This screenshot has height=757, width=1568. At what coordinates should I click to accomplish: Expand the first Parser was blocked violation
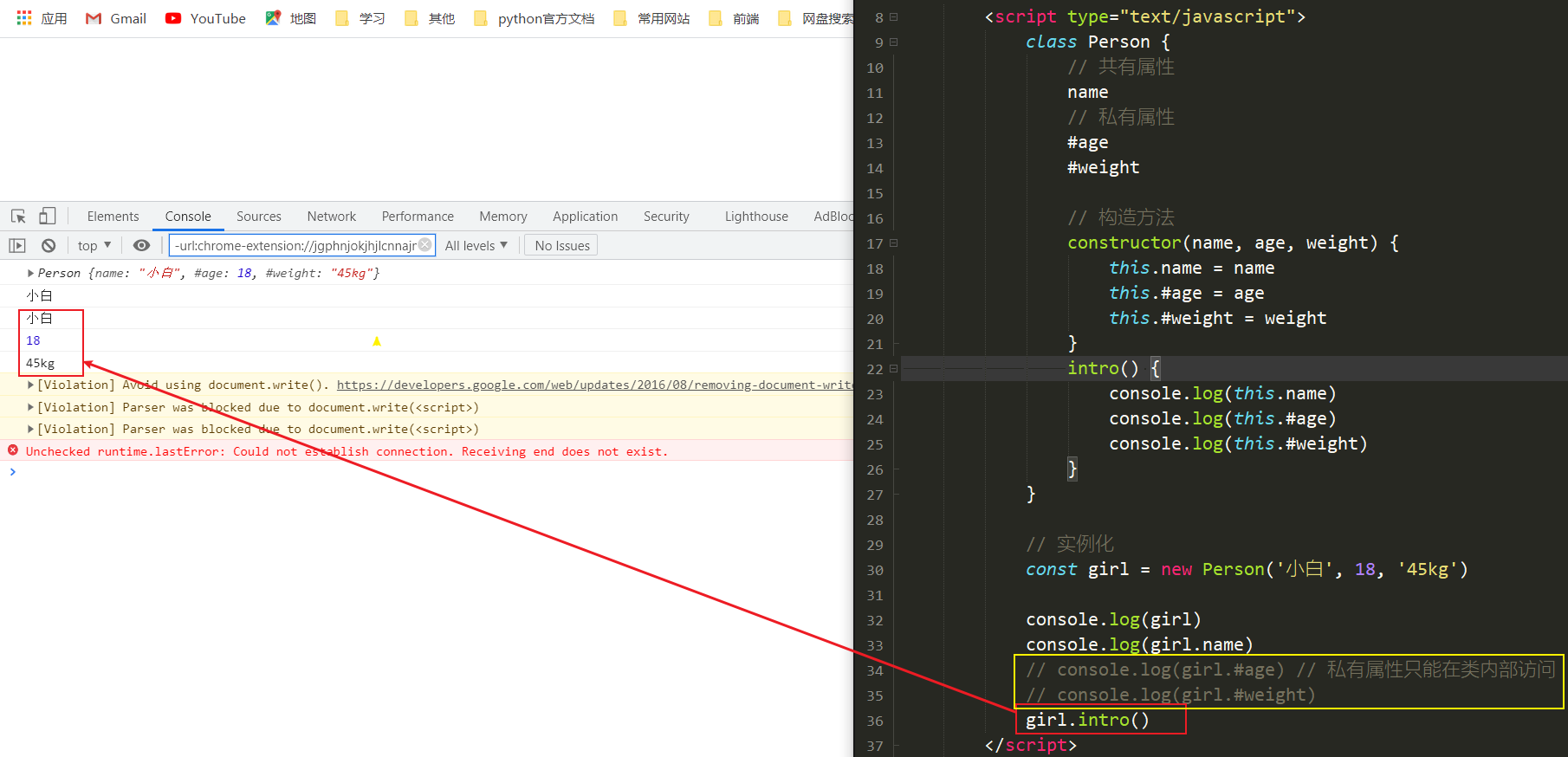click(31, 407)
